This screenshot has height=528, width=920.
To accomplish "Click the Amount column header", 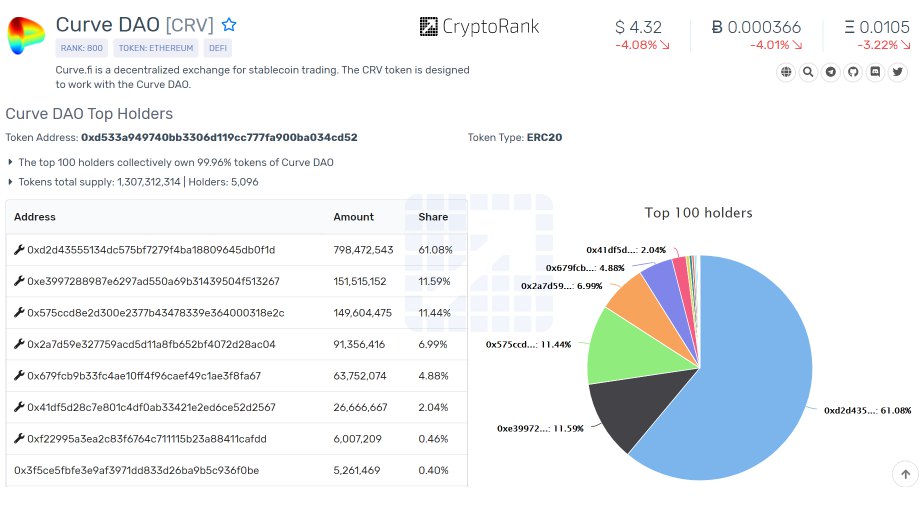I will click(354, 216).
